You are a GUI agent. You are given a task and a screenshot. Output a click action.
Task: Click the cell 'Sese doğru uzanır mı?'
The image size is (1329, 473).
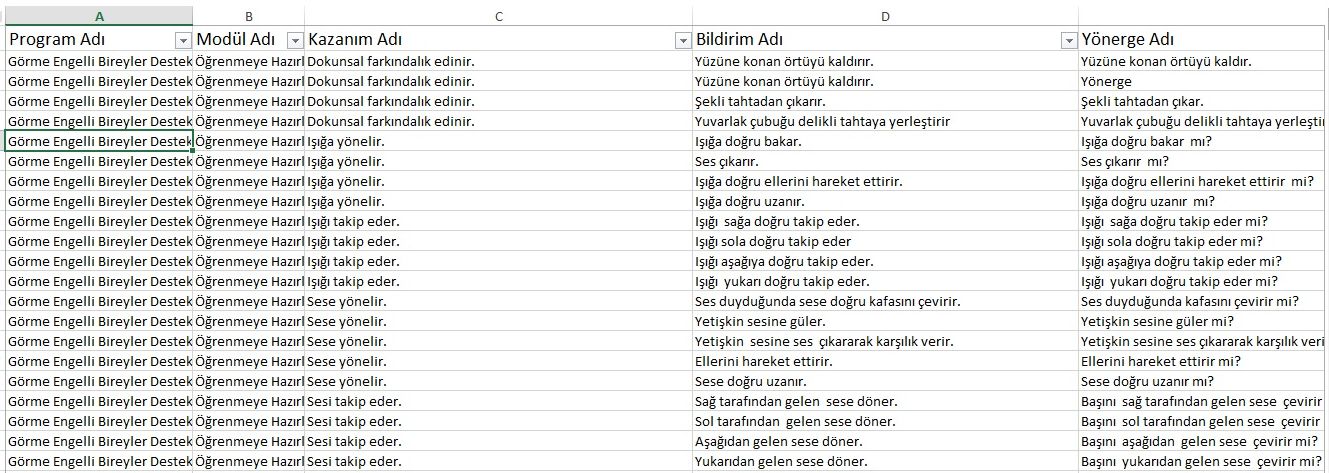tap(1204, 381)
